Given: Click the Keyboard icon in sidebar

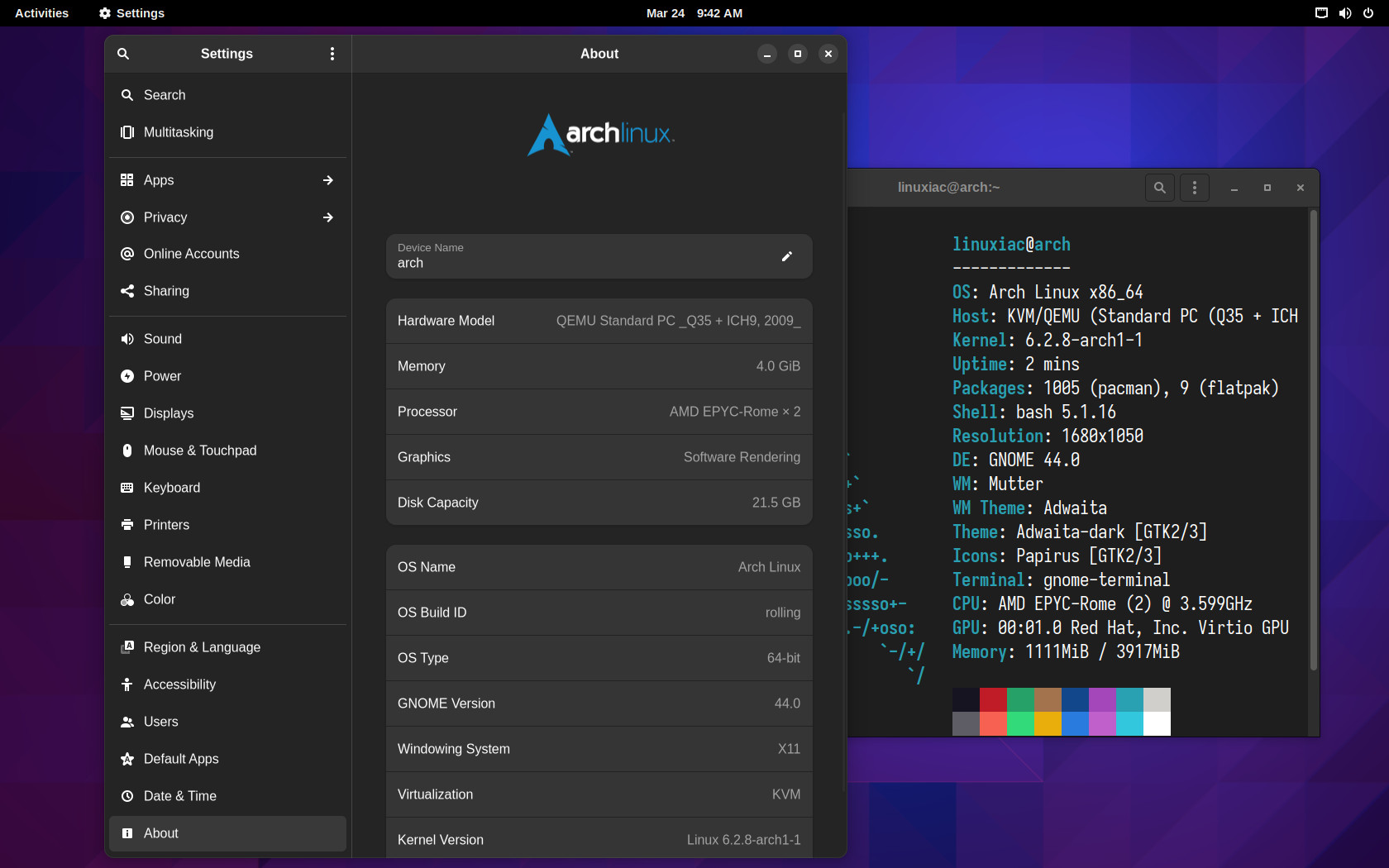Looking at the screenshot, I should click(127, 488).
